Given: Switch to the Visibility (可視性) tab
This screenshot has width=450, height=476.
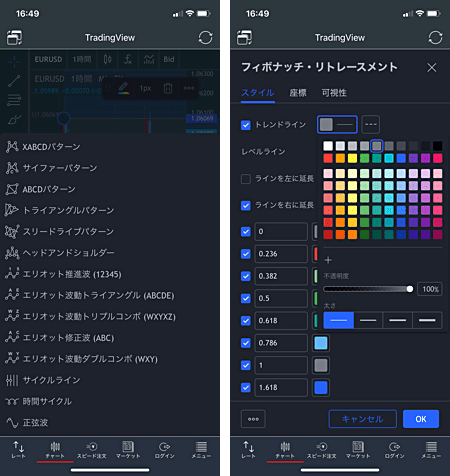Looking at the screenshot, I should point(334,93).
